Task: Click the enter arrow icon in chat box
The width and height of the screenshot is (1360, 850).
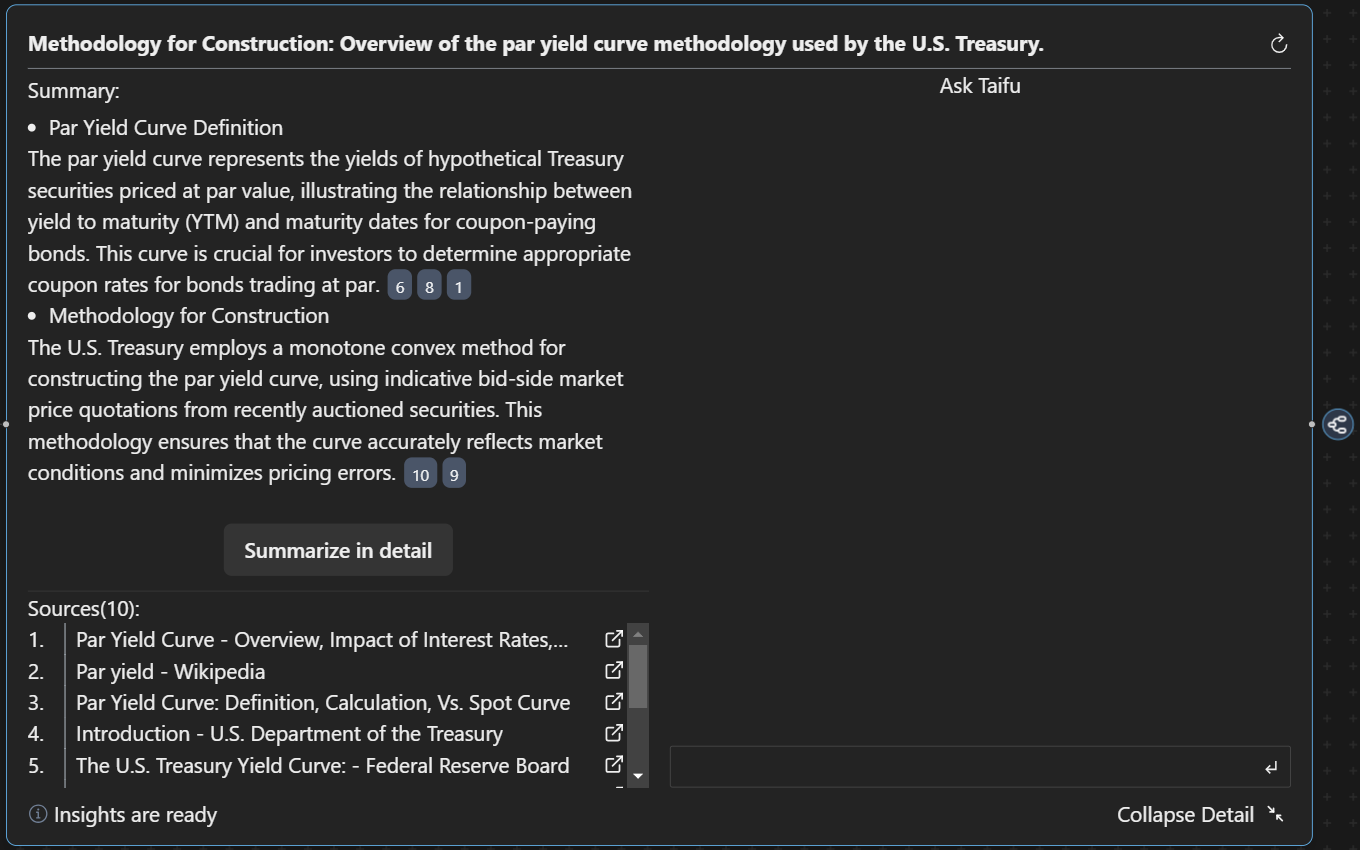Action: 1270,768
